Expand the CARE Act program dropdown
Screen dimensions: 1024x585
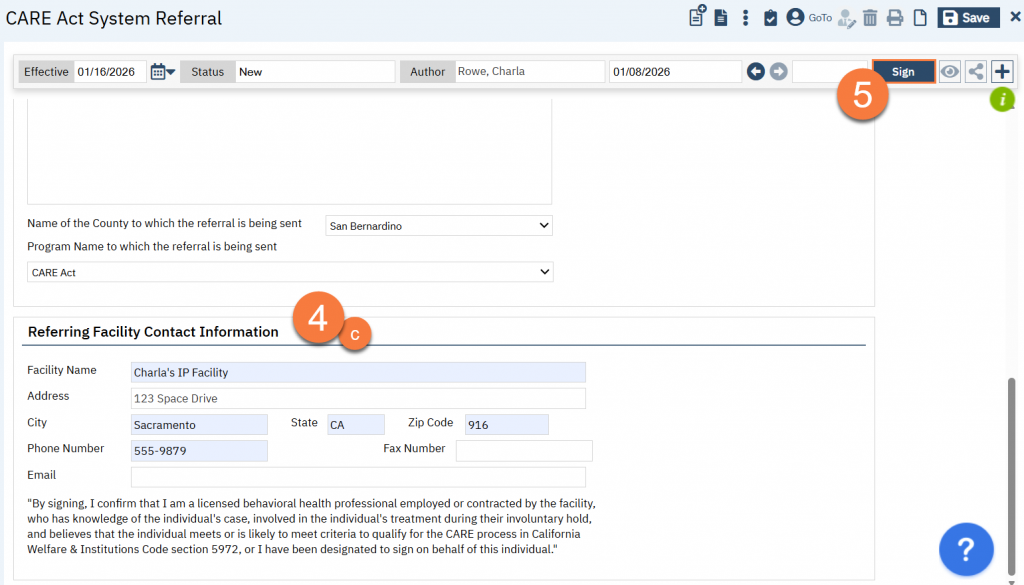point(290,272)
